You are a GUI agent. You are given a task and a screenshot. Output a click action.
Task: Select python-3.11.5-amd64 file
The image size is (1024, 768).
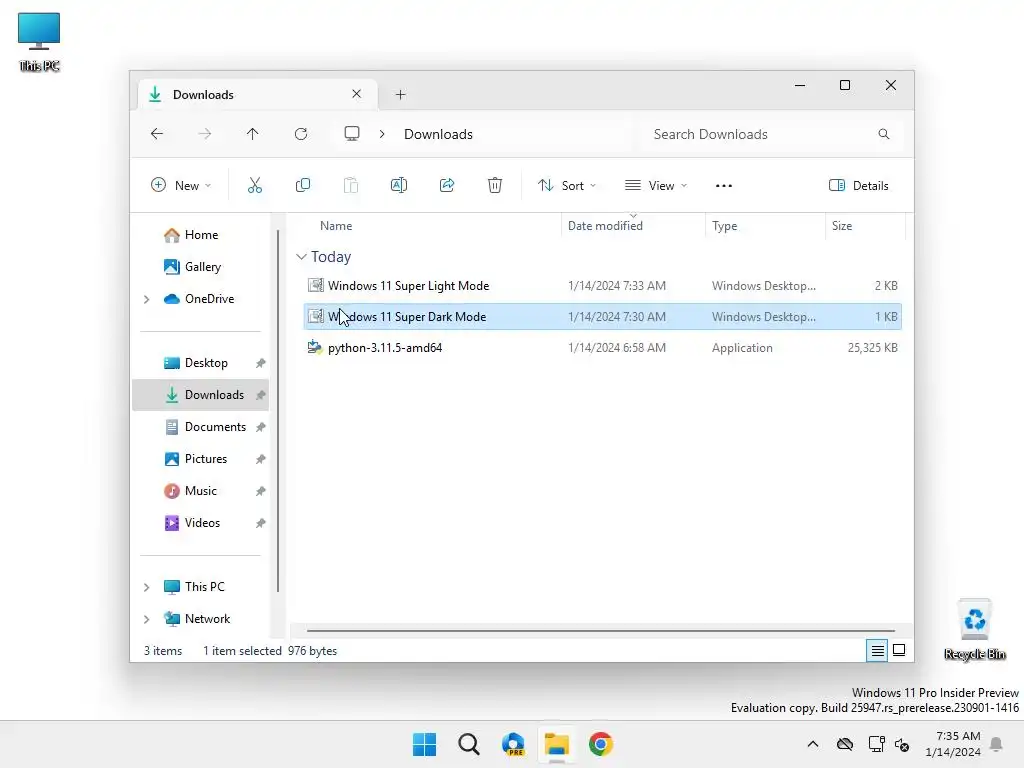tap(602, 347)
